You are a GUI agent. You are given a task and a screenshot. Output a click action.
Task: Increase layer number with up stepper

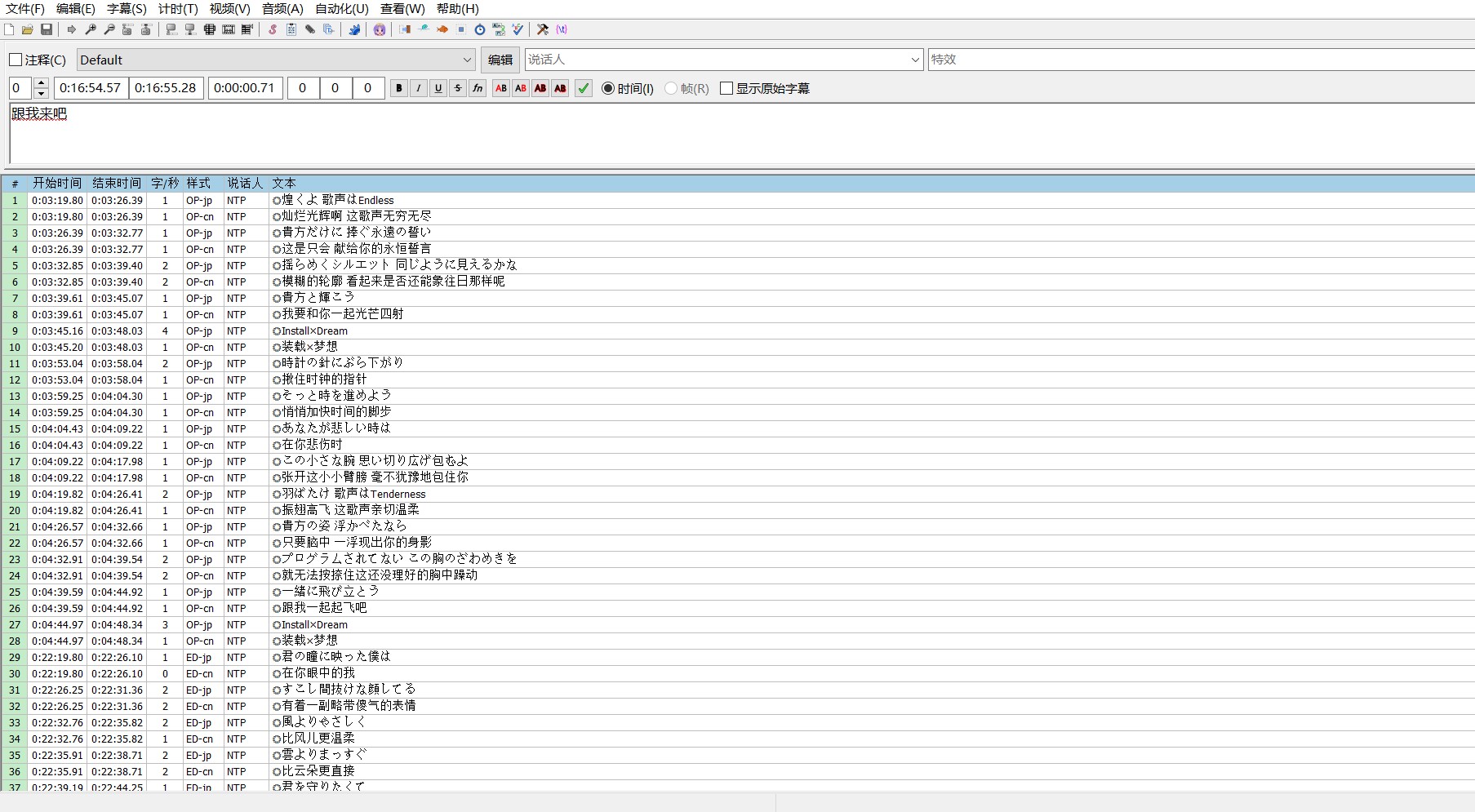click(x=42, y=83)
